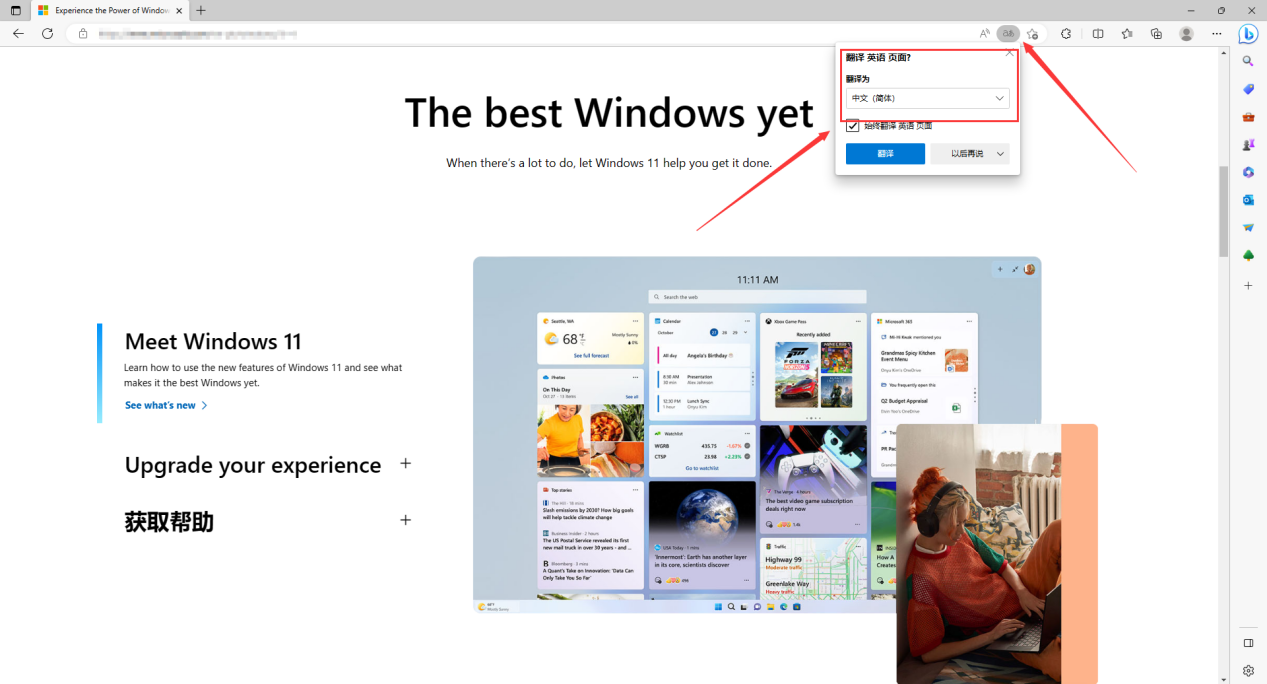Close the translate popup
Viewport: 1267px width, 684px height.
(1009, 52)
